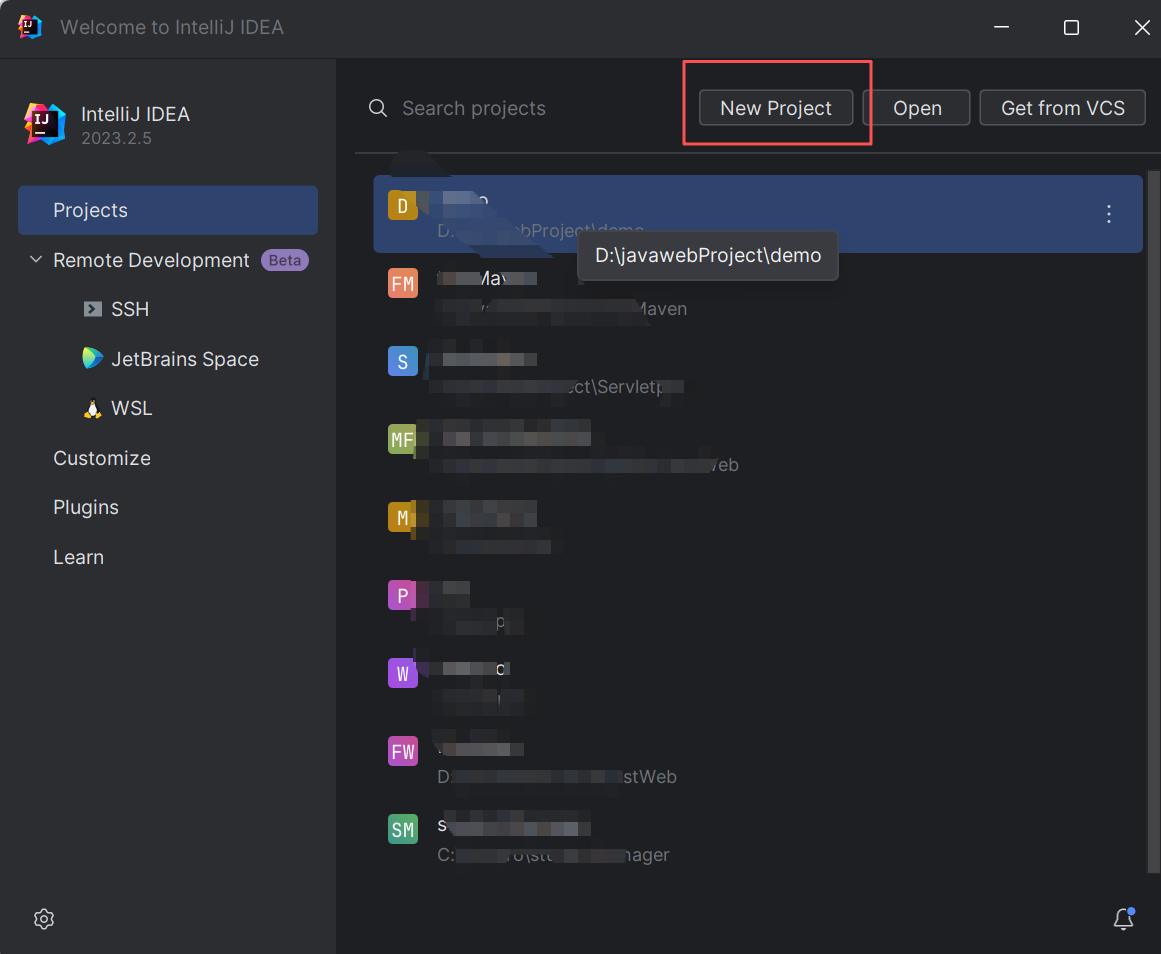
Task: Click the SM project icon
Action: (x=403, y=830)
